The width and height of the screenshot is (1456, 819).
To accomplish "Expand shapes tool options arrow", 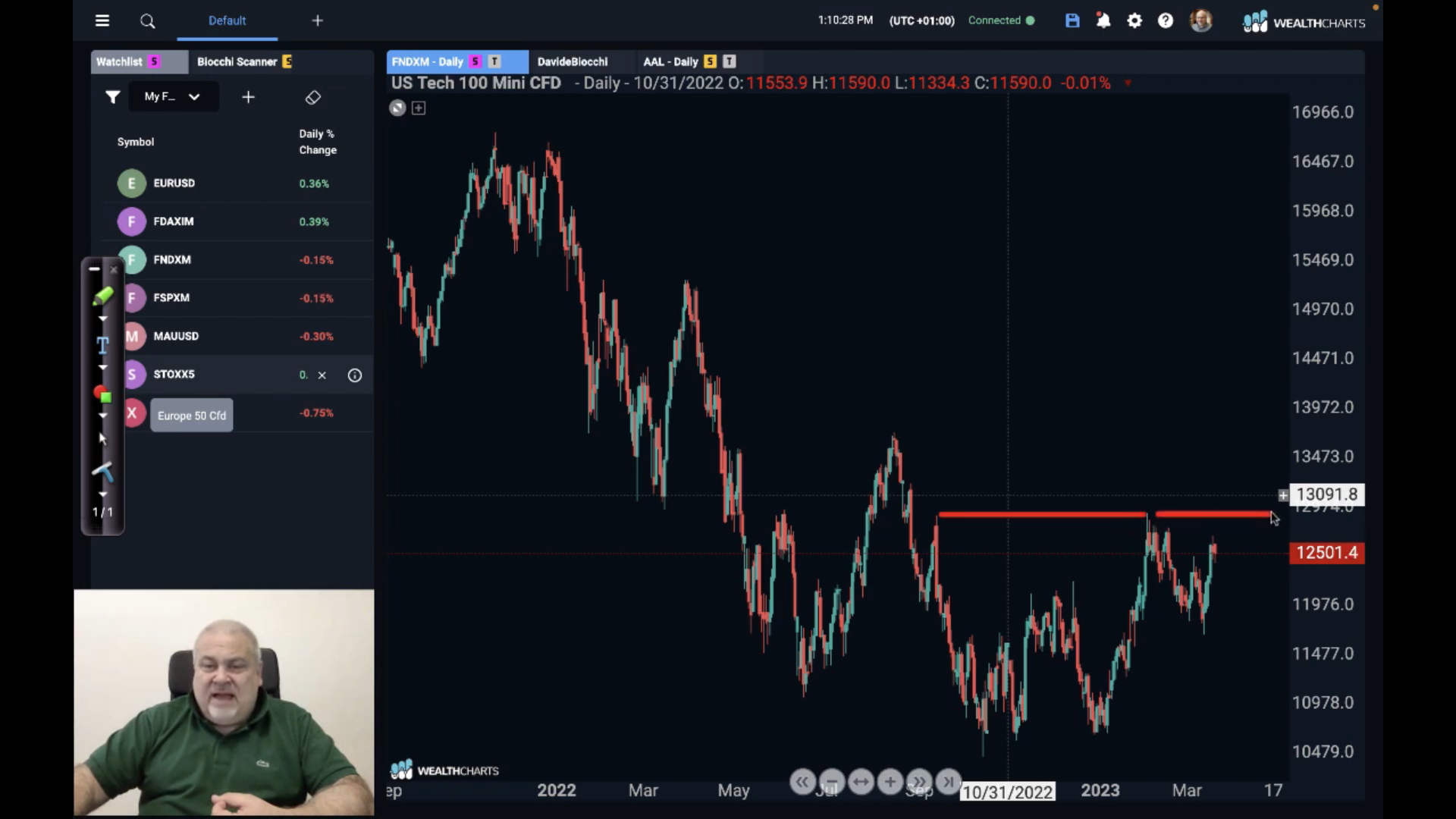I will [x=102, y=416].
